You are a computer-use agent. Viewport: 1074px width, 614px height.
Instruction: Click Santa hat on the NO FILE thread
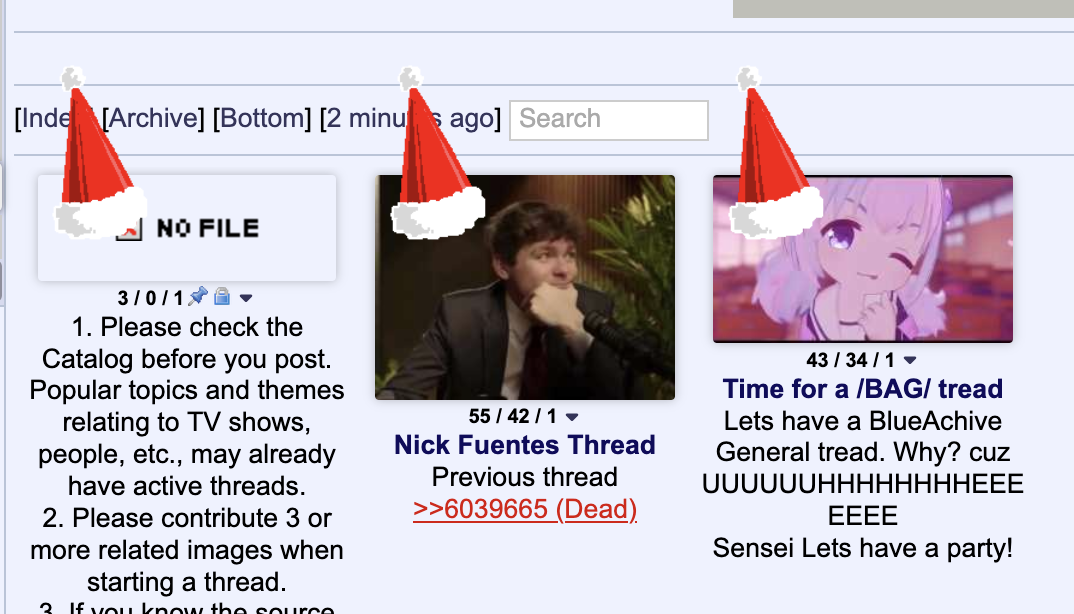[98, 154]
